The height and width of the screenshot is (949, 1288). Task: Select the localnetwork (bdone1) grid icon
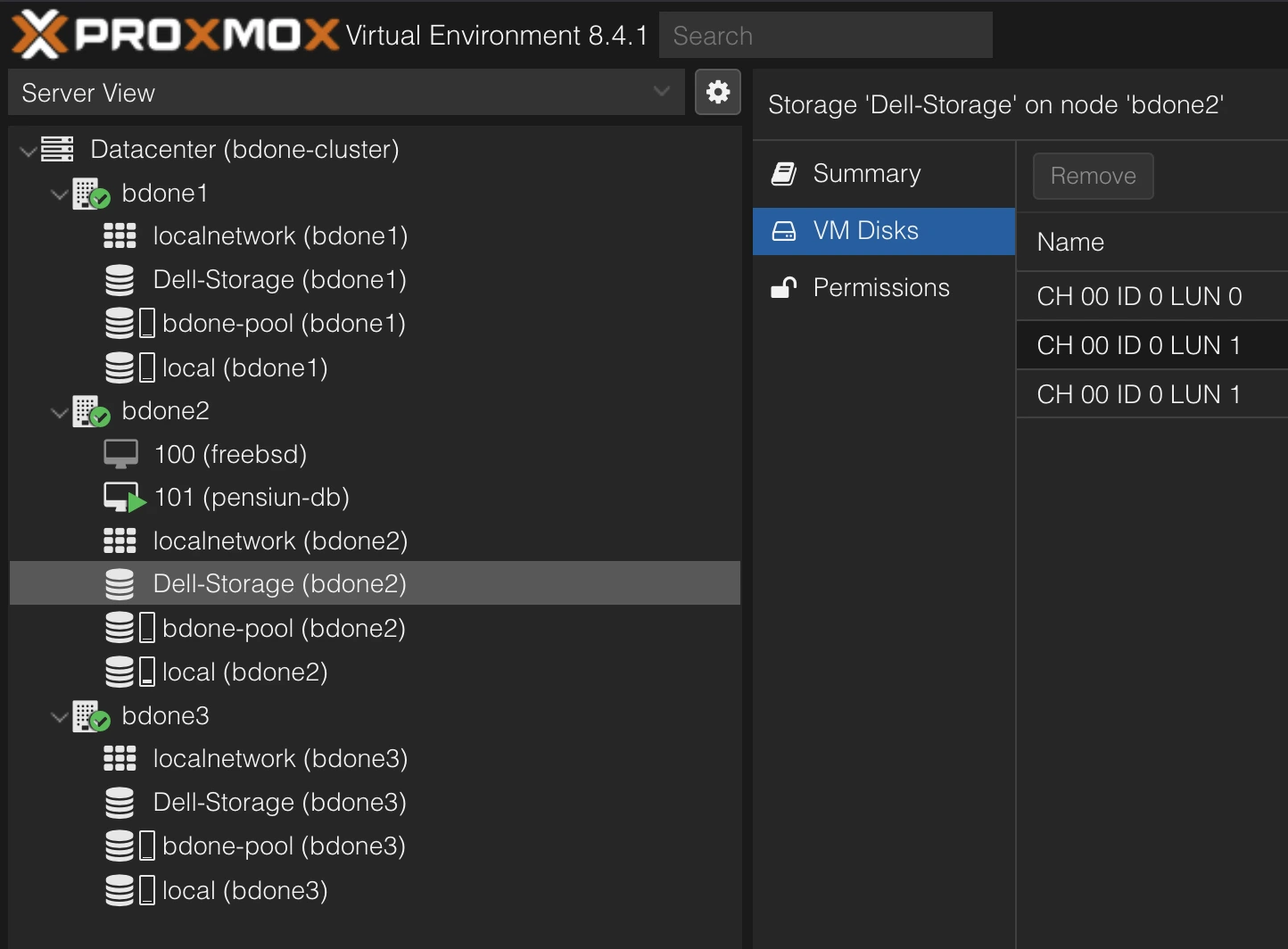coord(120,236)
